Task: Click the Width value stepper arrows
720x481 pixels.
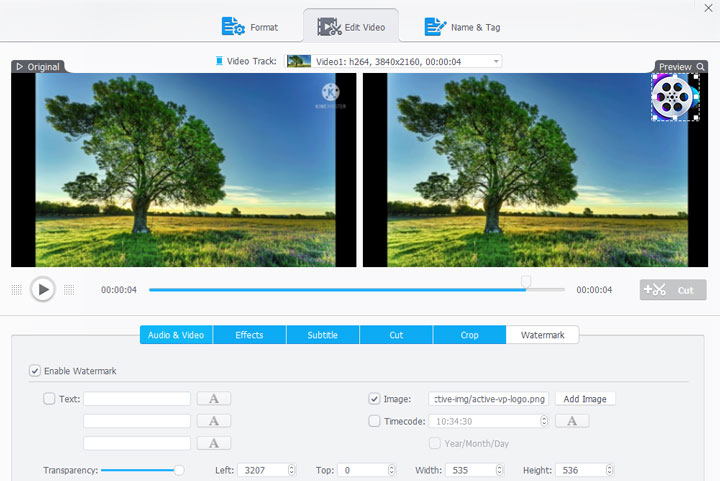Action: pos(497,470)
